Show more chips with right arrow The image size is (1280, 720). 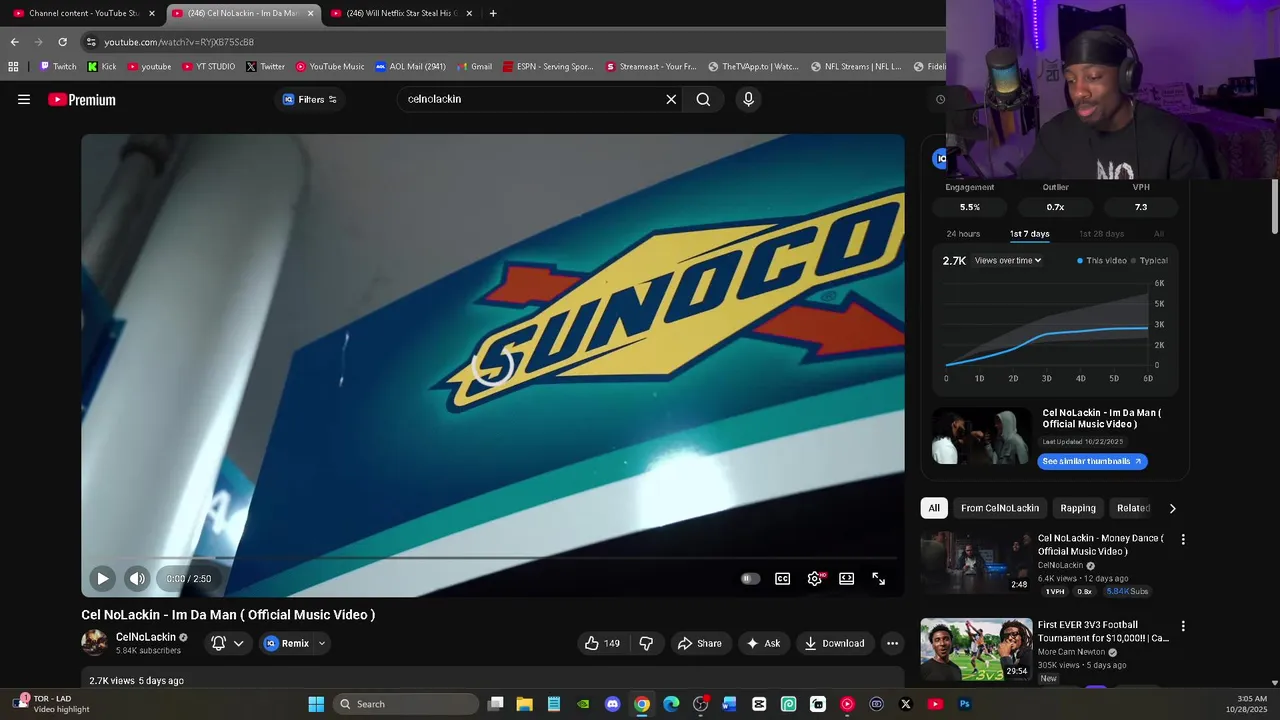[1172, 508]
